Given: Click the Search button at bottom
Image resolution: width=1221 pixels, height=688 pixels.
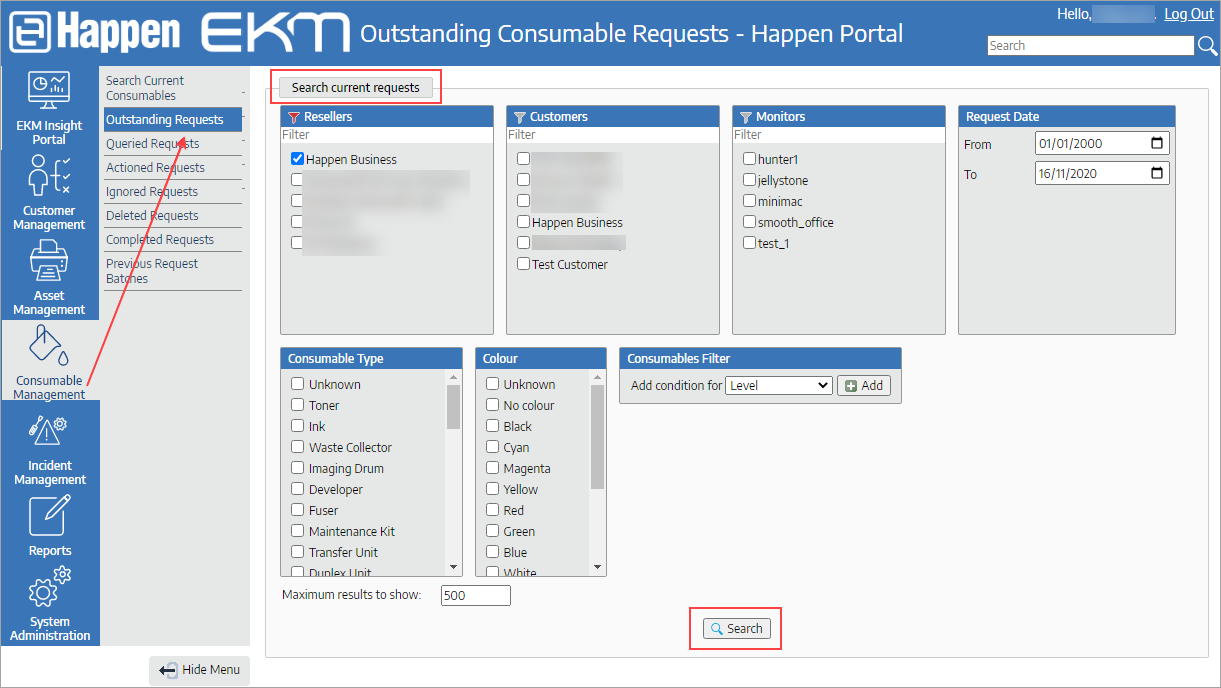Looking at the screenshot, I should [x=735, y=629].
